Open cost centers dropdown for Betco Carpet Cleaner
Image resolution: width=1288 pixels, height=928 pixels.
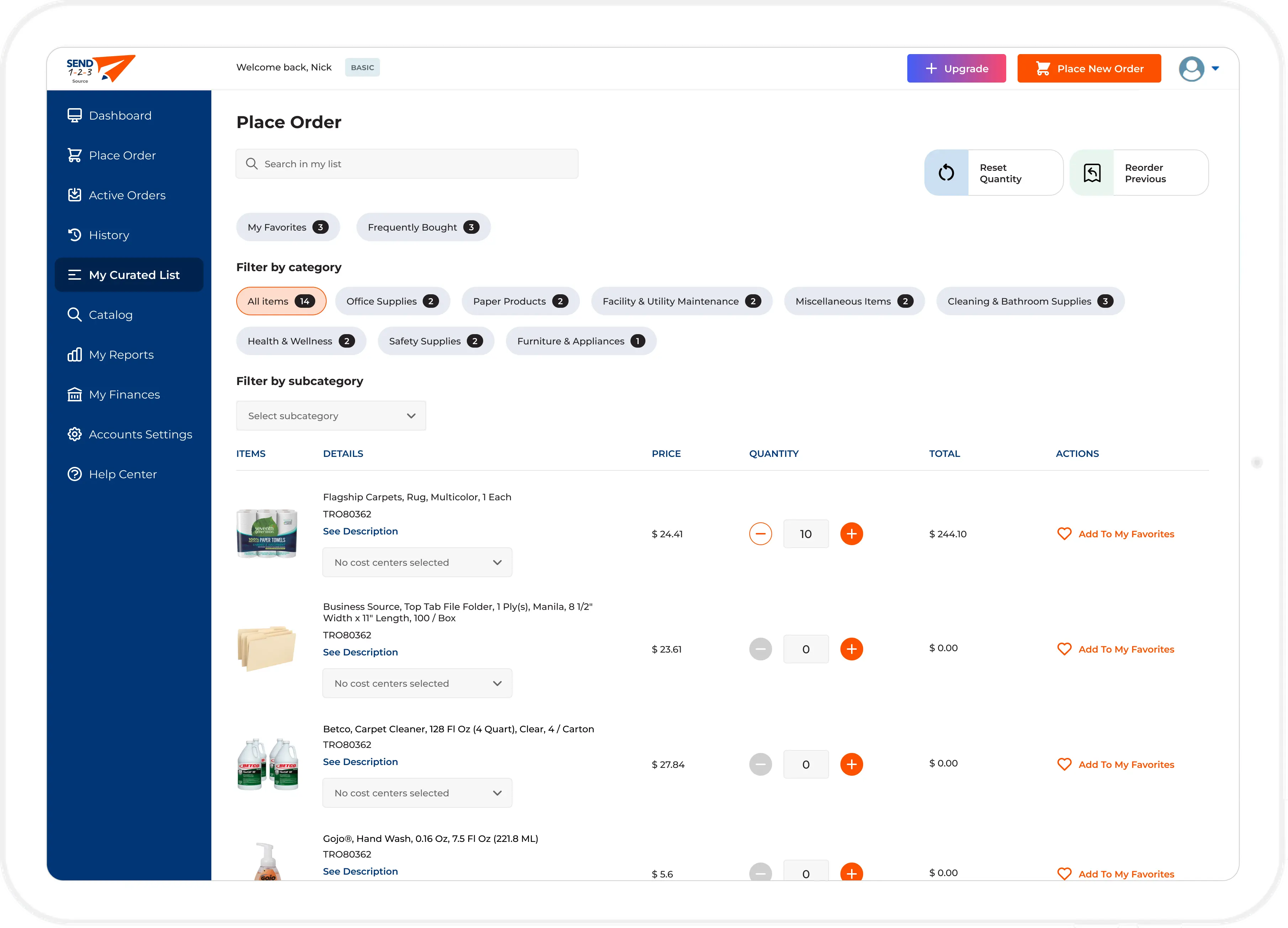pos(417,793)
